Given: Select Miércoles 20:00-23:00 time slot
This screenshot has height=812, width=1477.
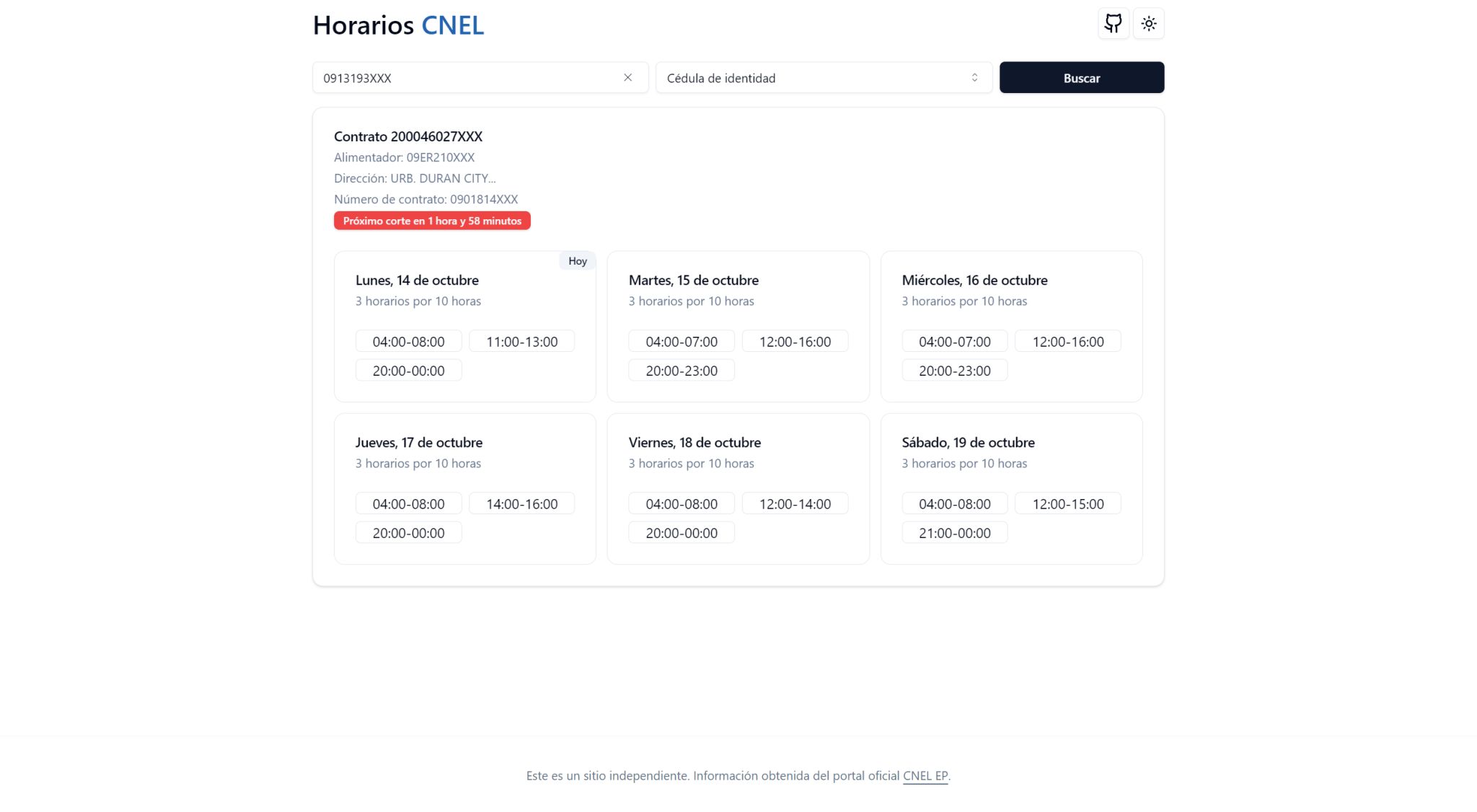Looking at the screenshot, I should 954,371.
